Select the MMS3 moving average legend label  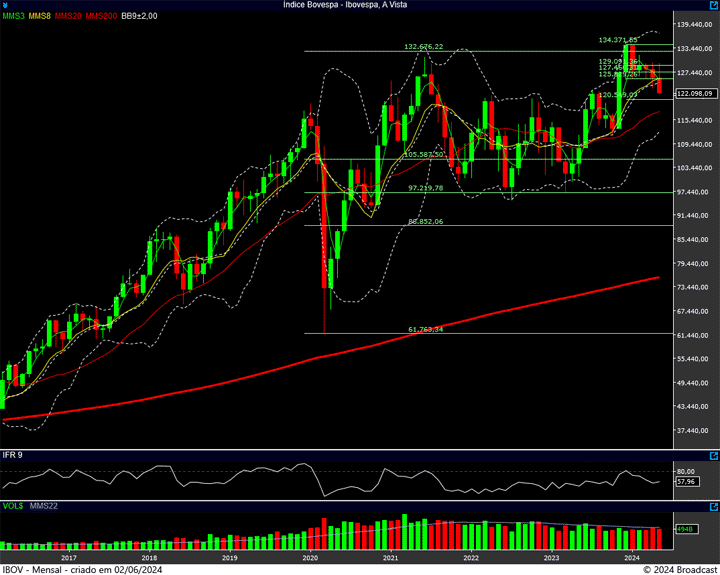[x=13, y=16]
